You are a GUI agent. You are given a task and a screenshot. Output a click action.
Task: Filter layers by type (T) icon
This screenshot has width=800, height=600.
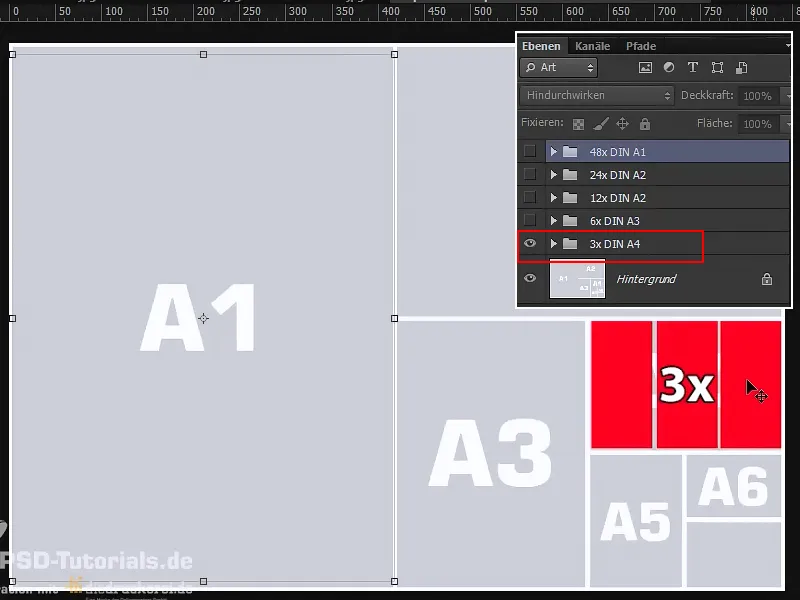(x=692, y=67)
